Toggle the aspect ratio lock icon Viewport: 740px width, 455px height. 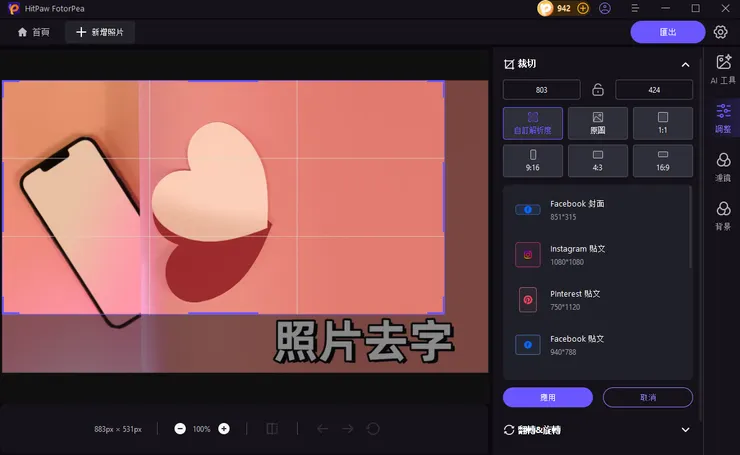tap(597, 89)
